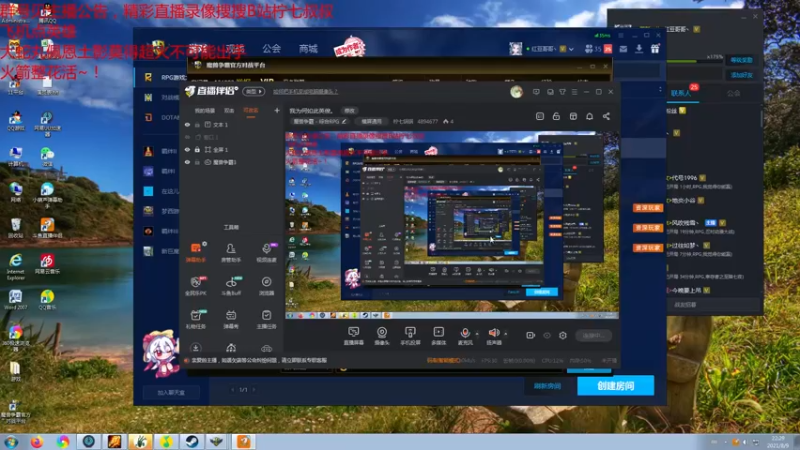Toggle visibility of 文本1 source
This screenshot has height=450, width=800.
(x=187, y=124)
